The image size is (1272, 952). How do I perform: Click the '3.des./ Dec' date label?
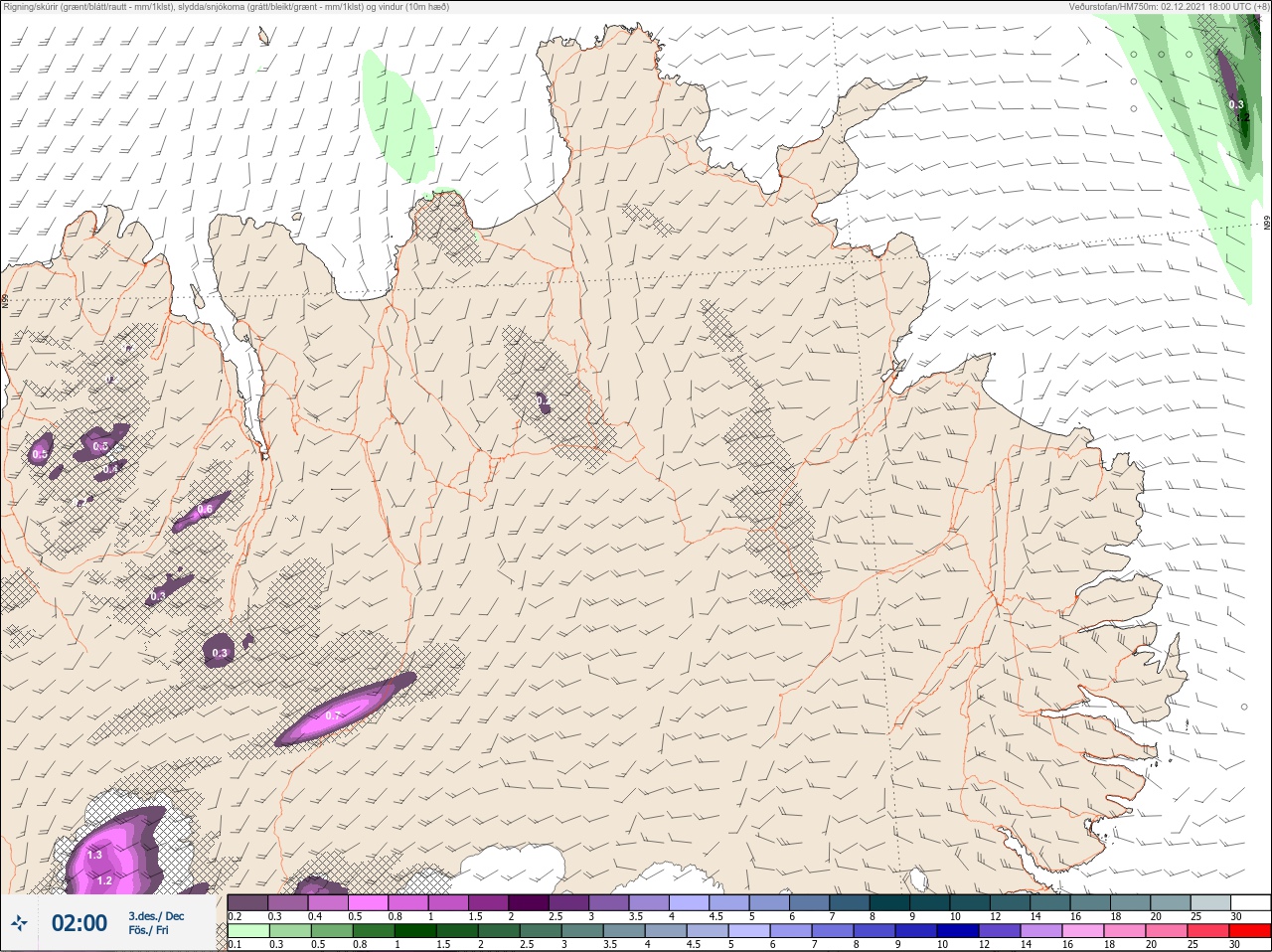[x=156, y=916]
